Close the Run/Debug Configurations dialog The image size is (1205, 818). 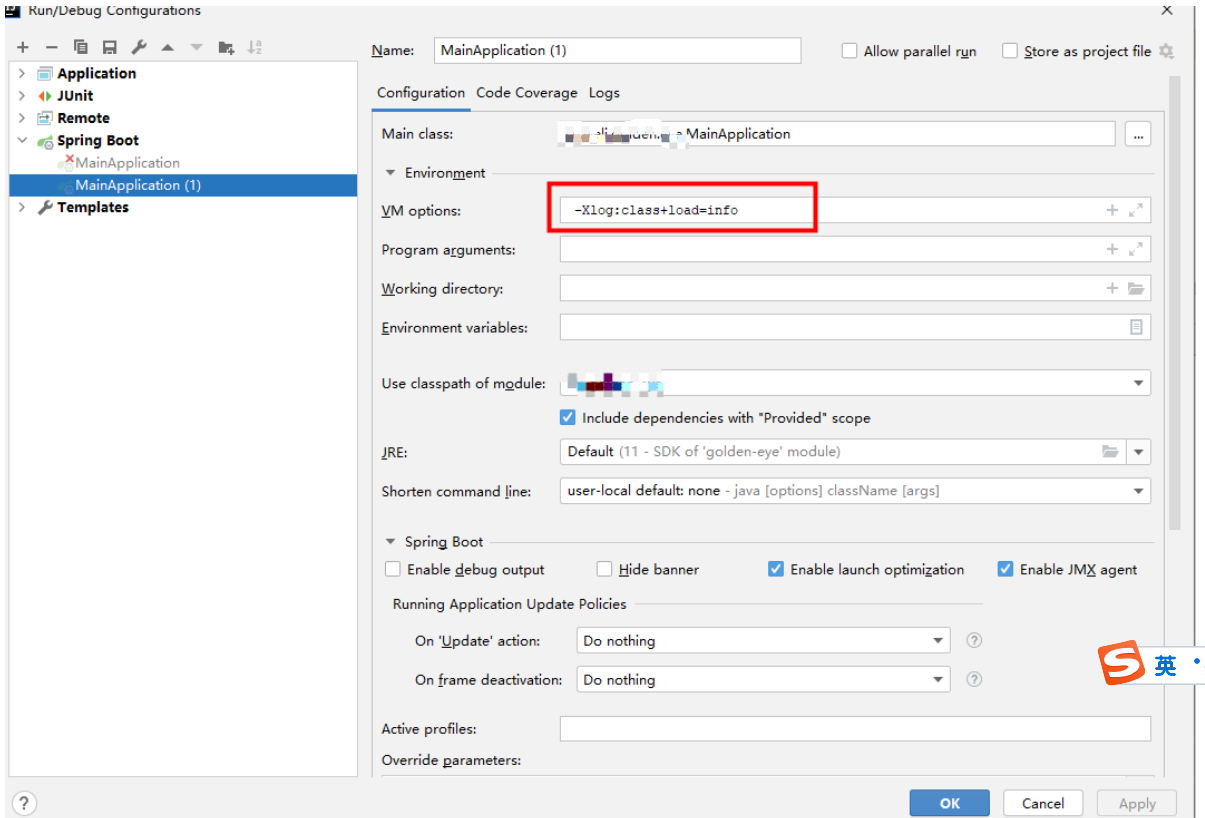coord(1166,9)
